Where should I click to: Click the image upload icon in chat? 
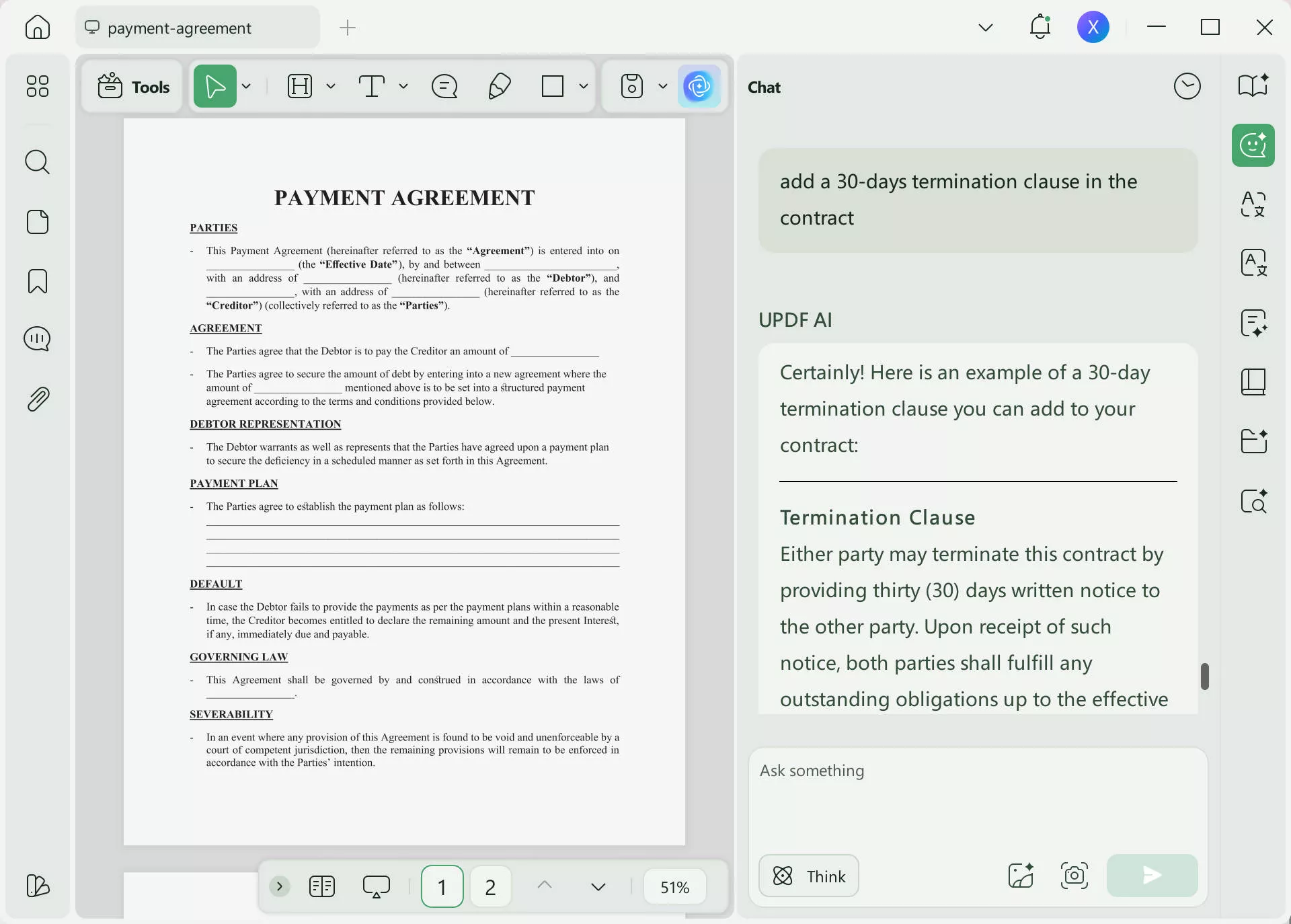[1021, 876]
